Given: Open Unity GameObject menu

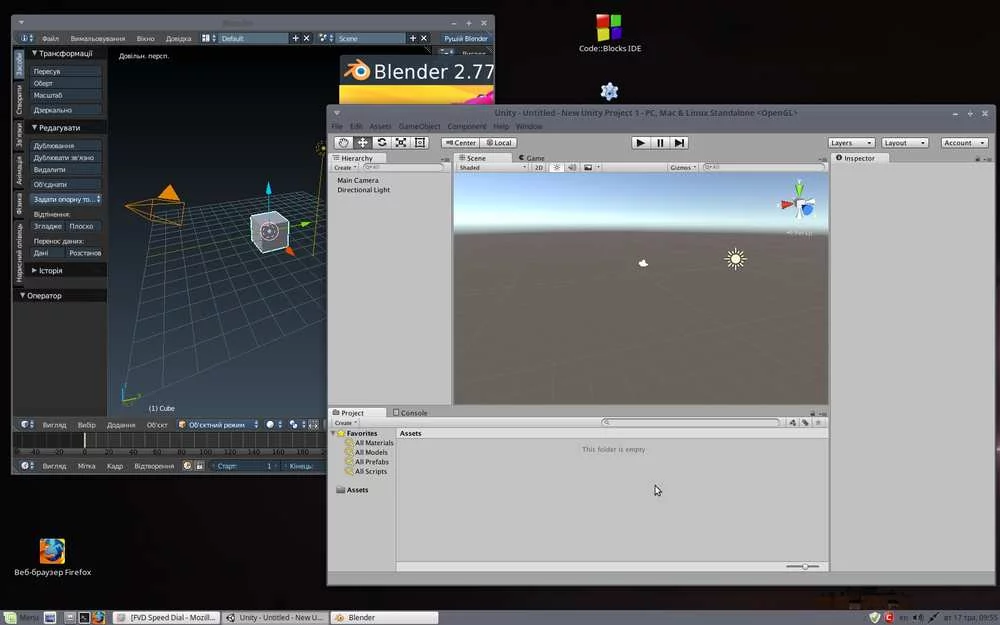Looking at the screenshot, I should pyautogui.click(x=420, y=126).
